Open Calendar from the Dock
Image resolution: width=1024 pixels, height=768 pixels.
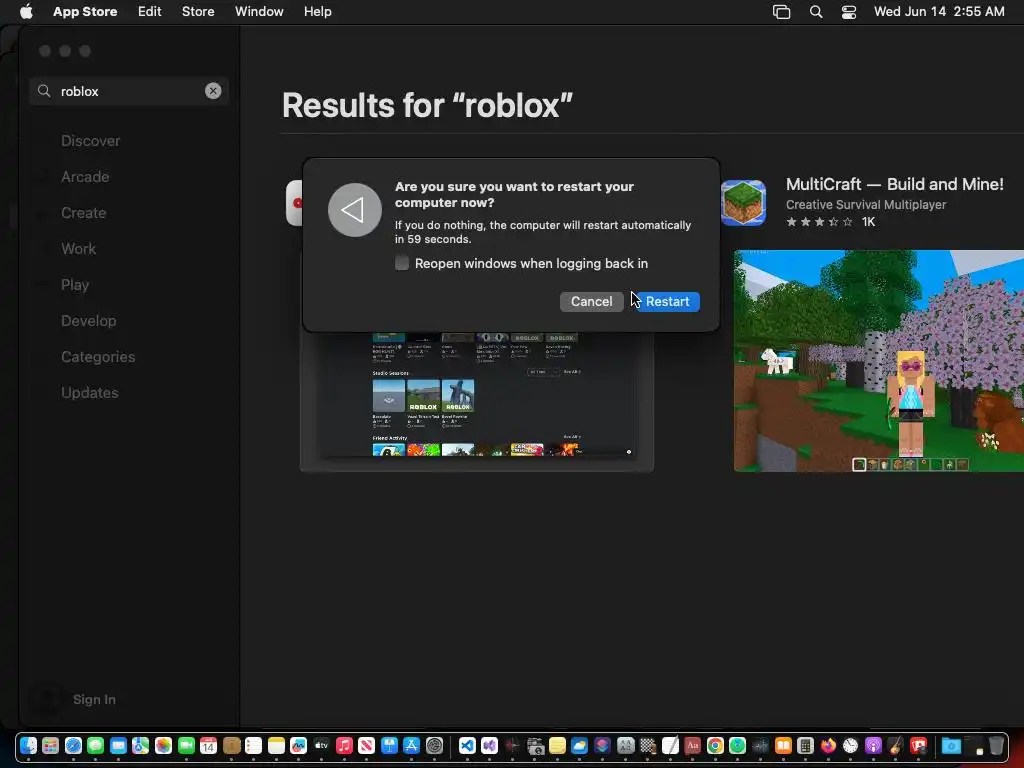click(x=208, y=745)
